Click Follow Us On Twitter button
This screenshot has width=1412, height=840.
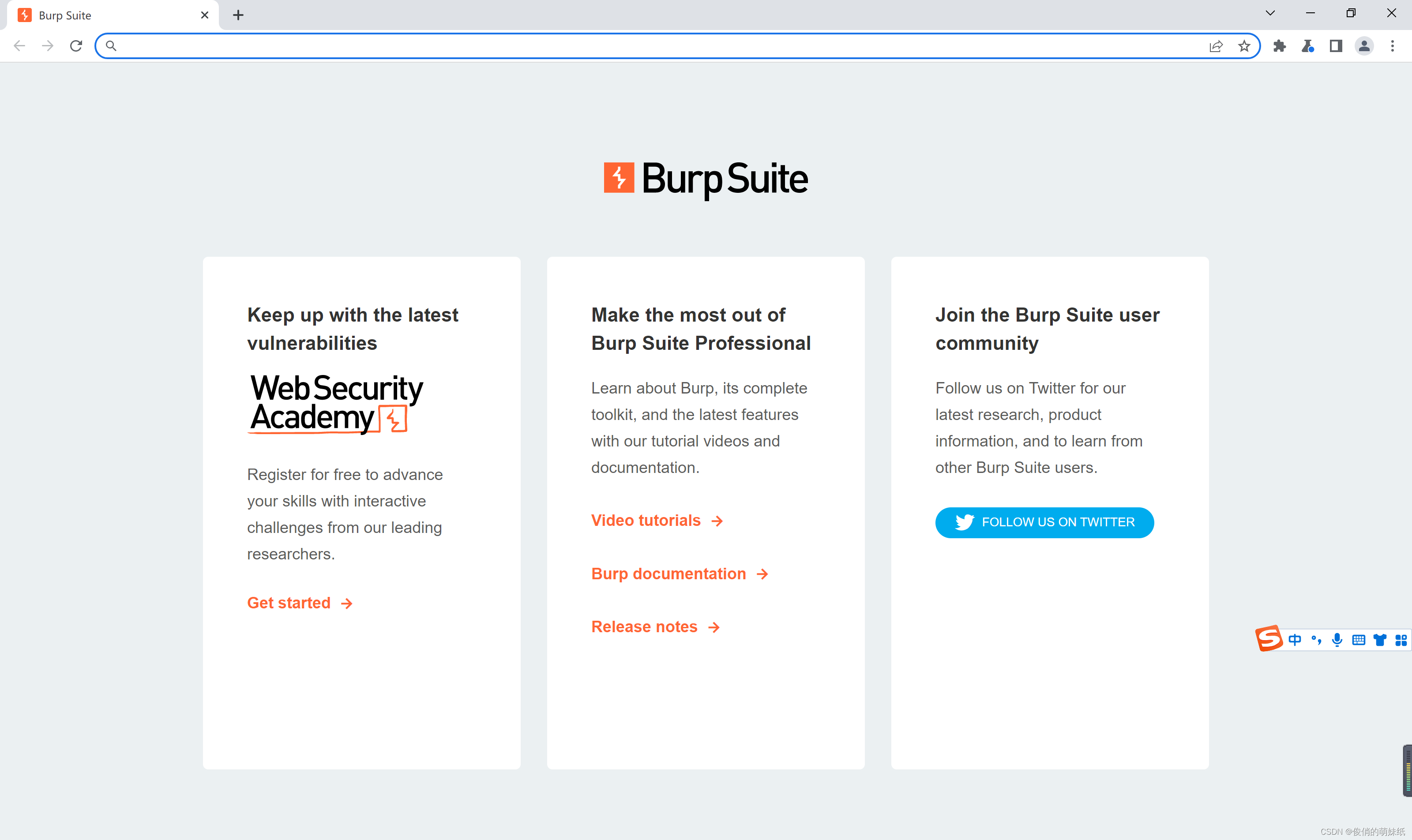coord(1044,522)
